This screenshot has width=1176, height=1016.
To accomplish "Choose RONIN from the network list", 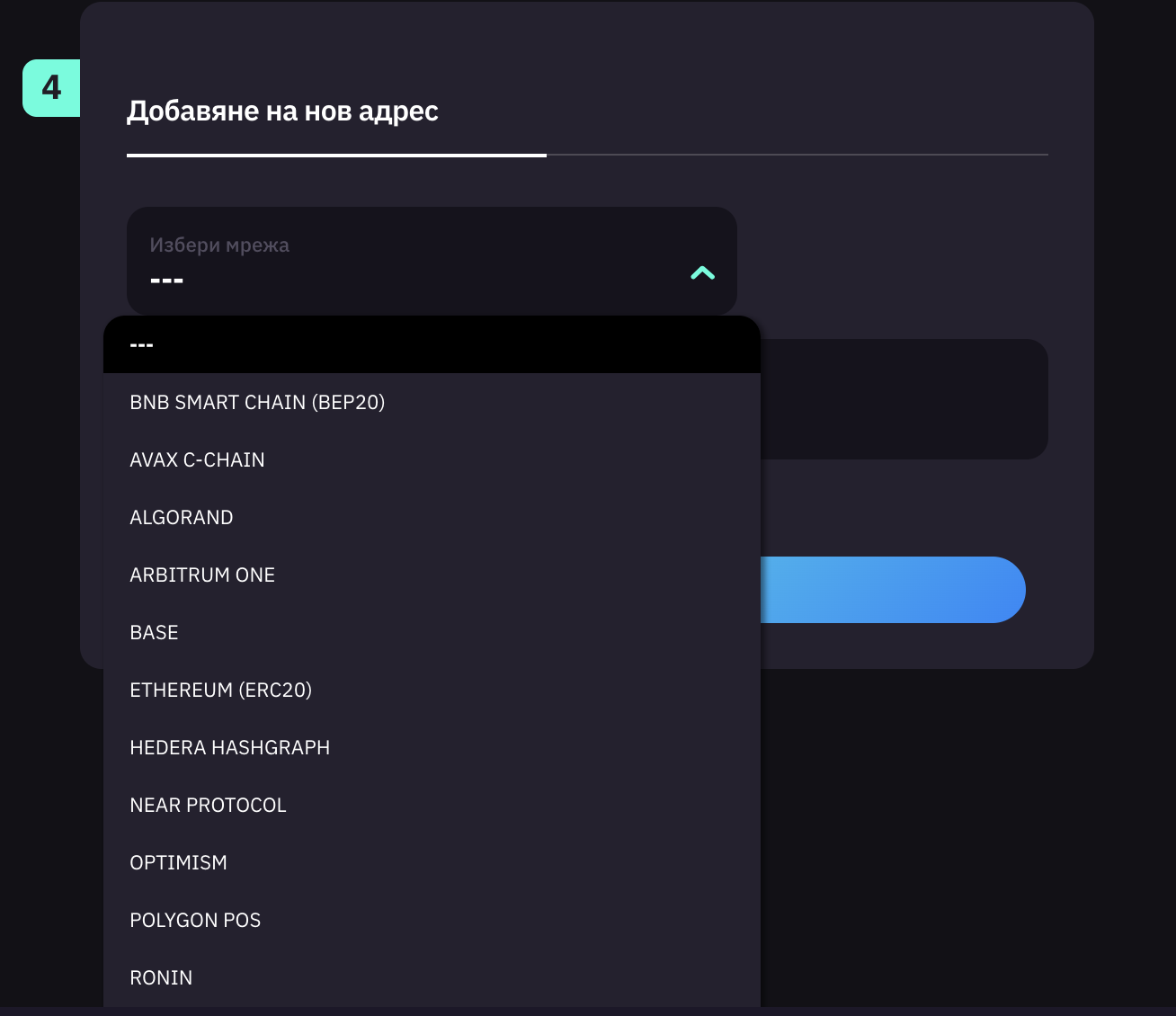I will 162,978.
